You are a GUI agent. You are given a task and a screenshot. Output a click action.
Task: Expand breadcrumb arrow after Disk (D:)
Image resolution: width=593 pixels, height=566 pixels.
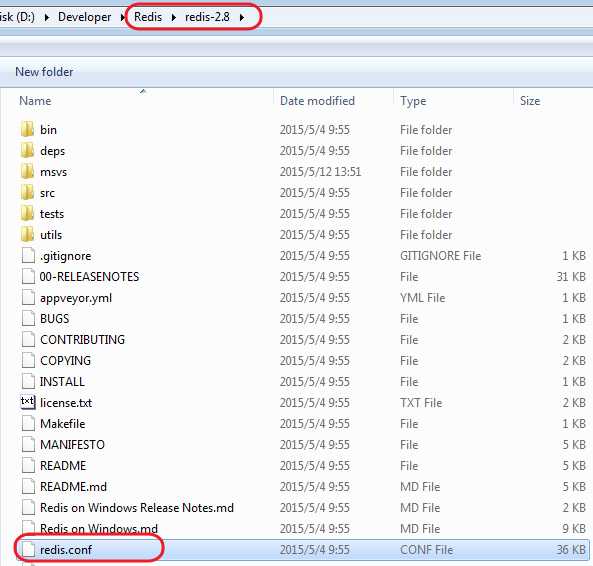47,17
